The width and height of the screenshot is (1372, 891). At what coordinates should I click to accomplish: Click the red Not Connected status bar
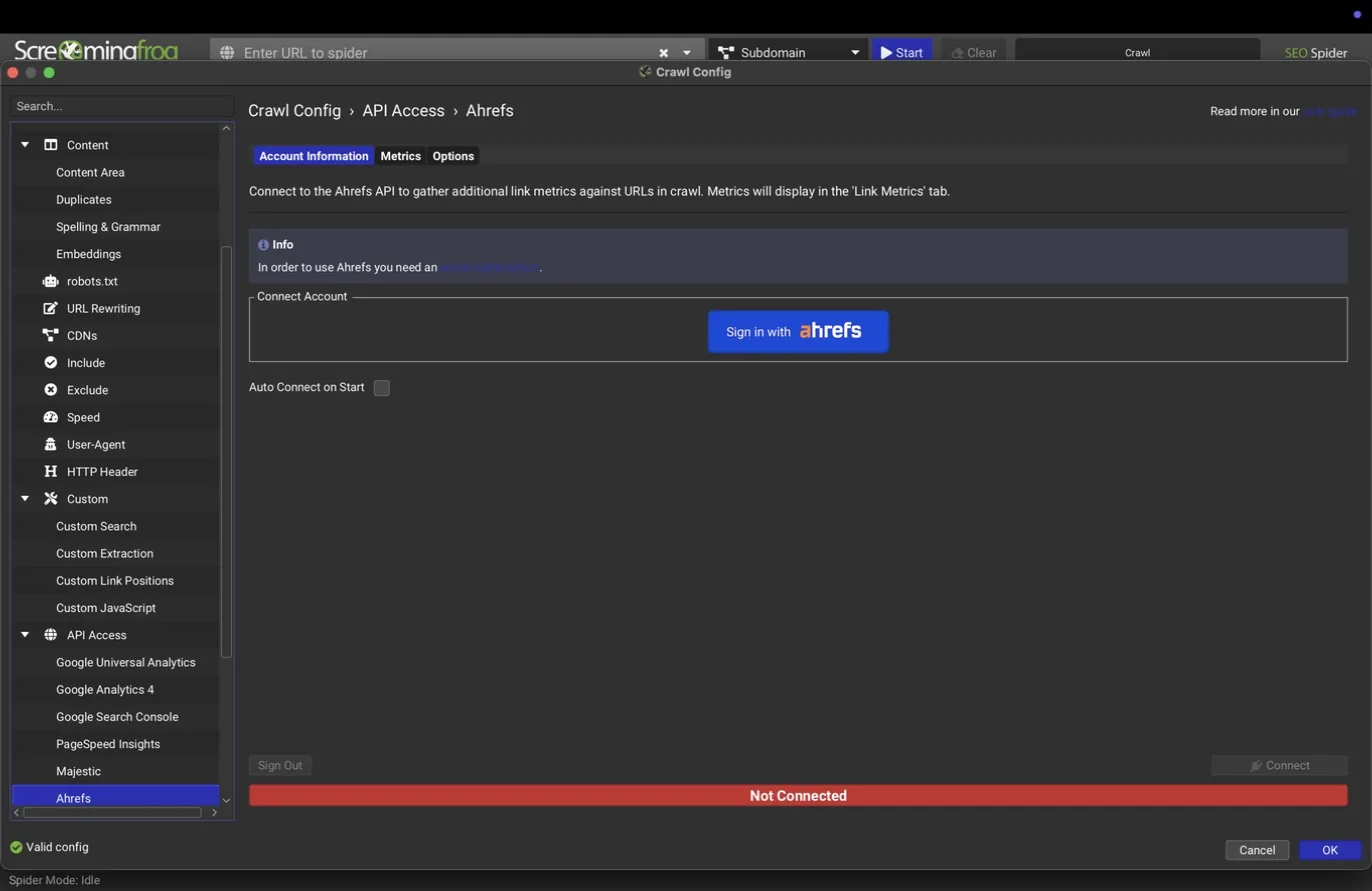coord(798,796)
